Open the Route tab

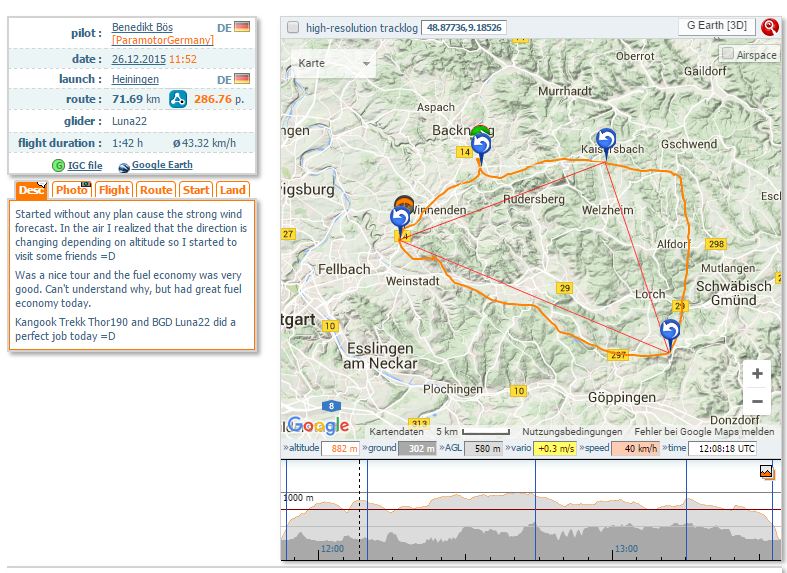pyautogui.click(x=156, y=190)
